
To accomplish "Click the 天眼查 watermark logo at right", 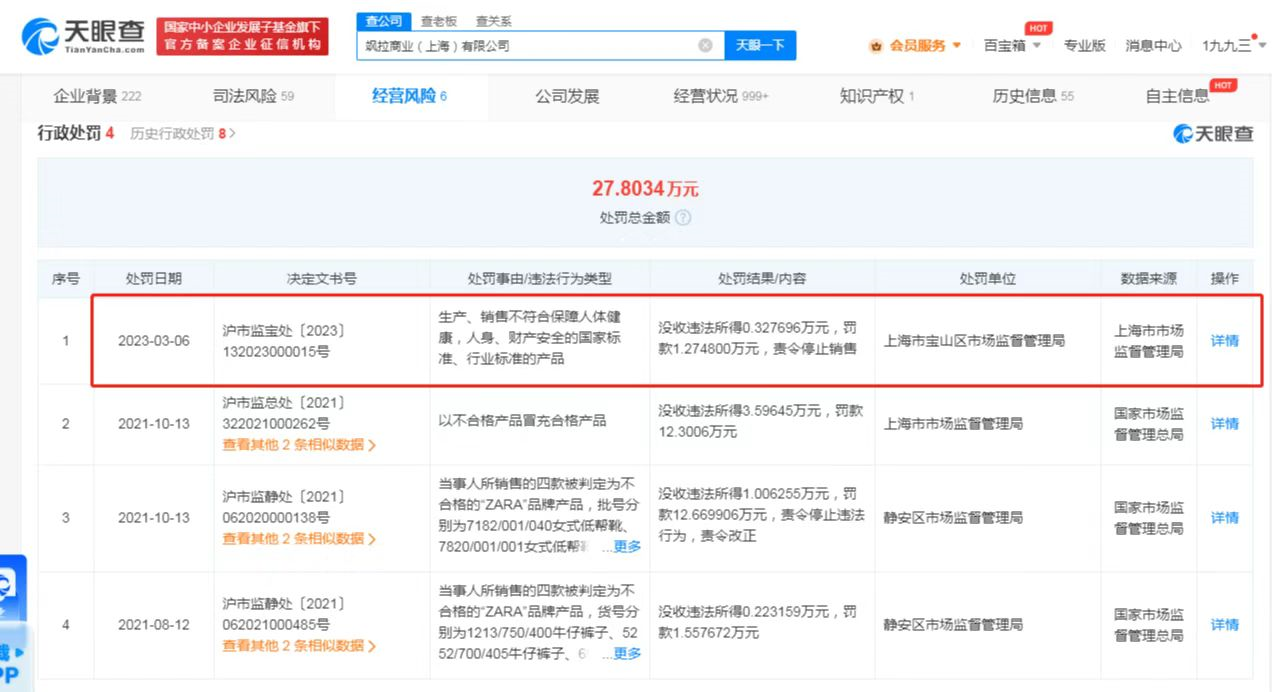I will click(x=1212, y=133).
